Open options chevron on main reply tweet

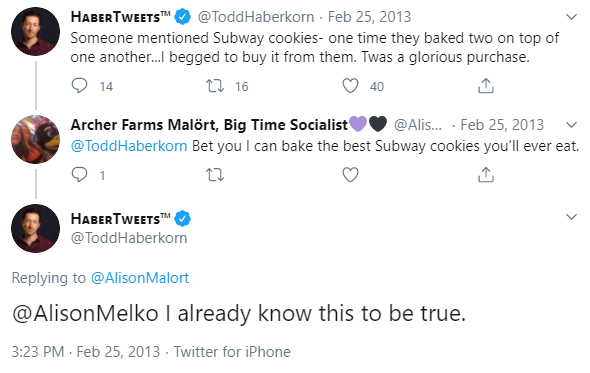[571, 217]
